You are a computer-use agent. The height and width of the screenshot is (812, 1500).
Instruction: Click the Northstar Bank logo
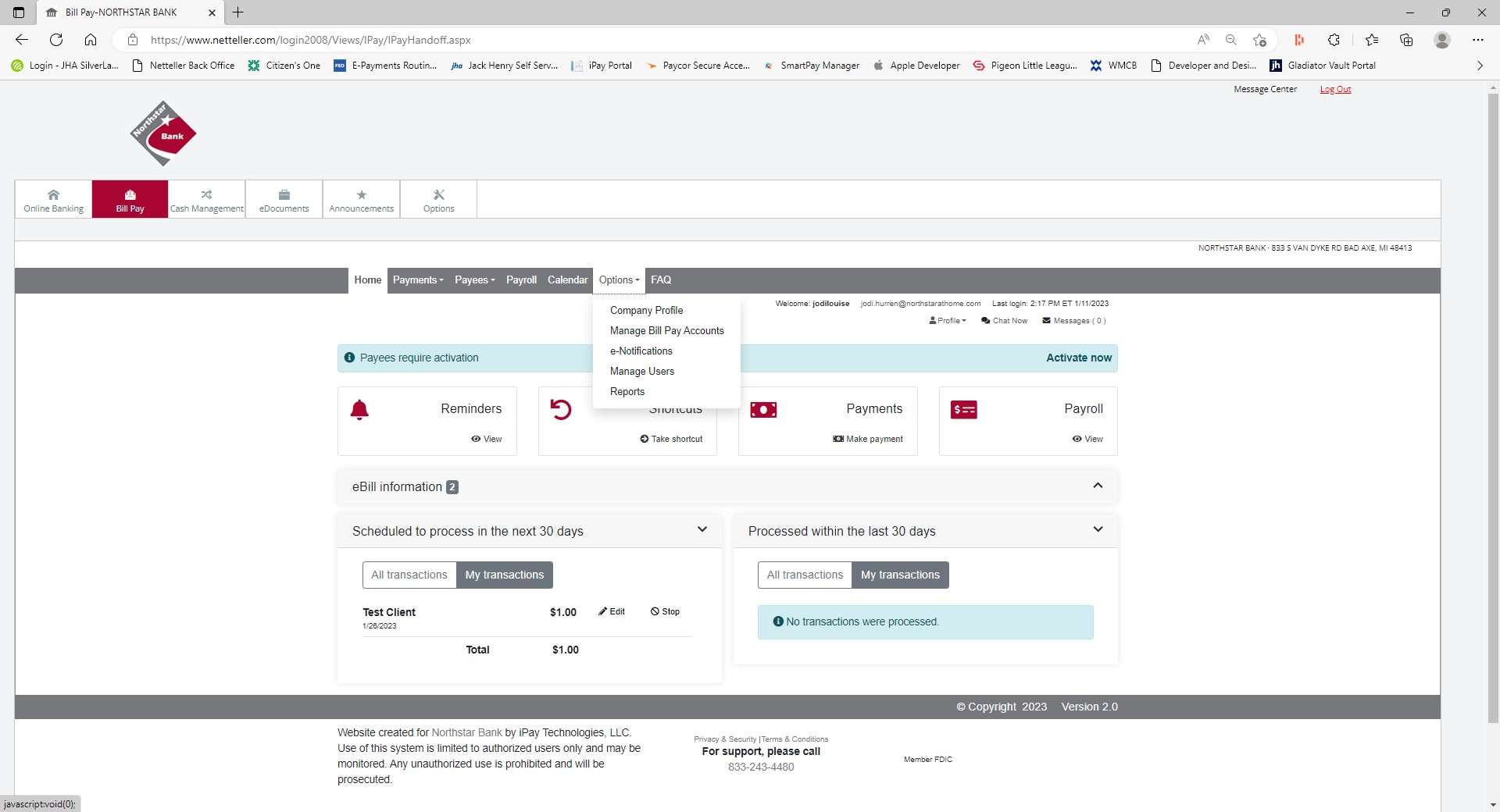click(162, 134)
